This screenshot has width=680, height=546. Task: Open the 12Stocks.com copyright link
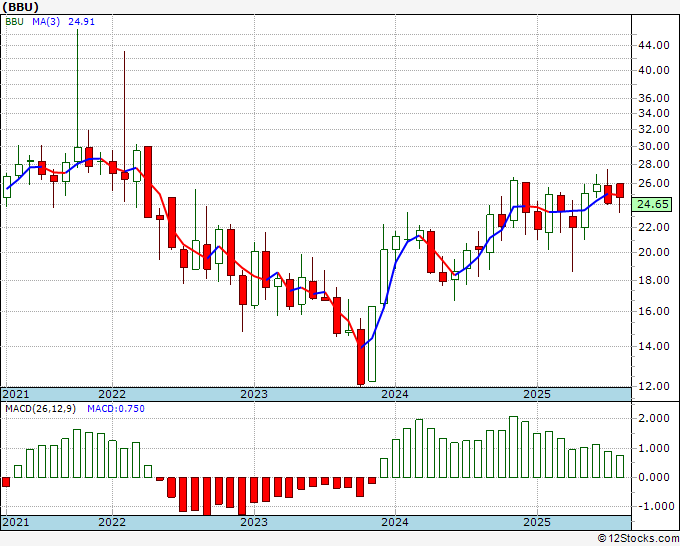pyautogui.click(x=638, y=539)
